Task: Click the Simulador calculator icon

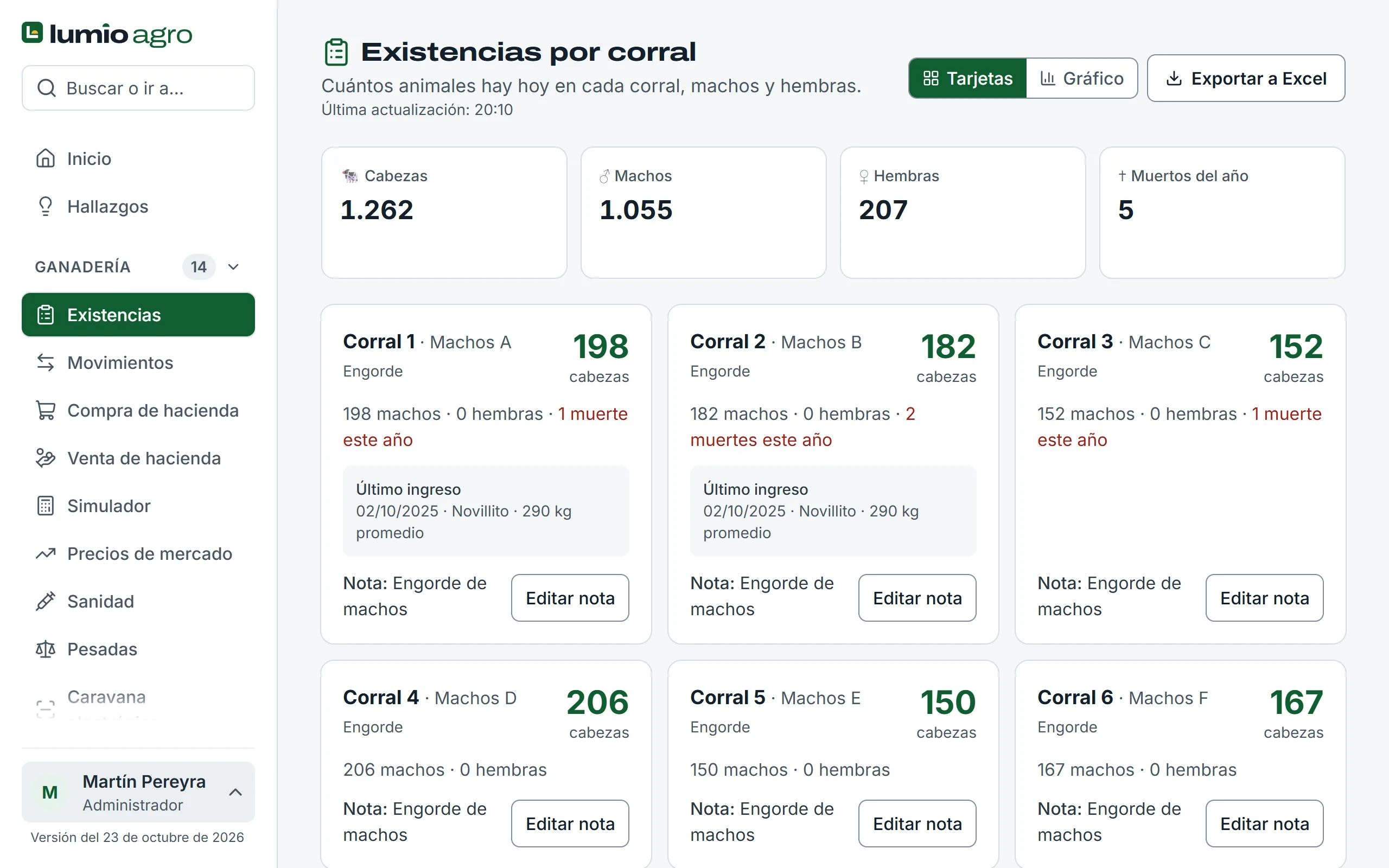Action: coord(46,505)
